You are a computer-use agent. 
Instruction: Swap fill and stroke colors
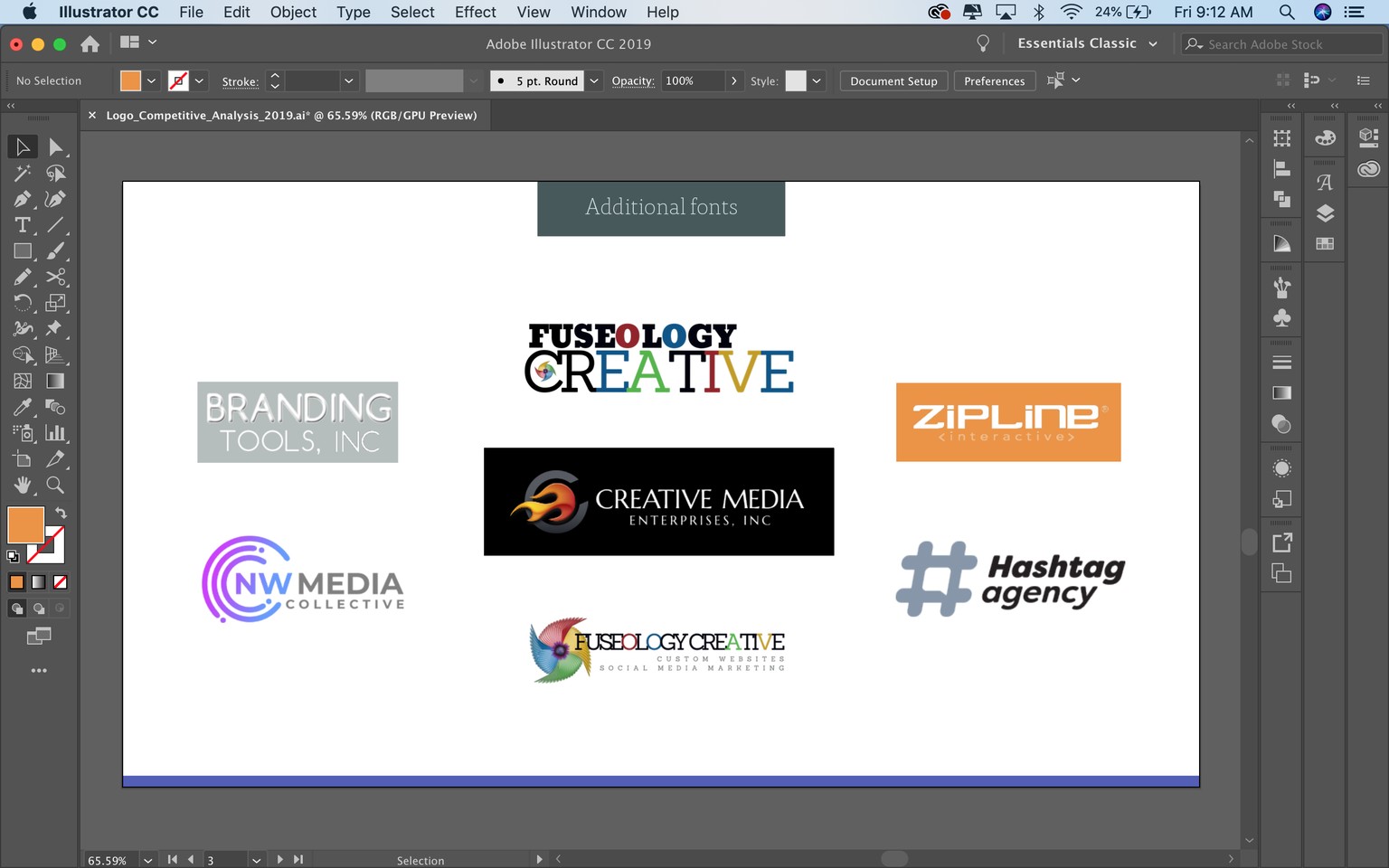coord(61,513)
